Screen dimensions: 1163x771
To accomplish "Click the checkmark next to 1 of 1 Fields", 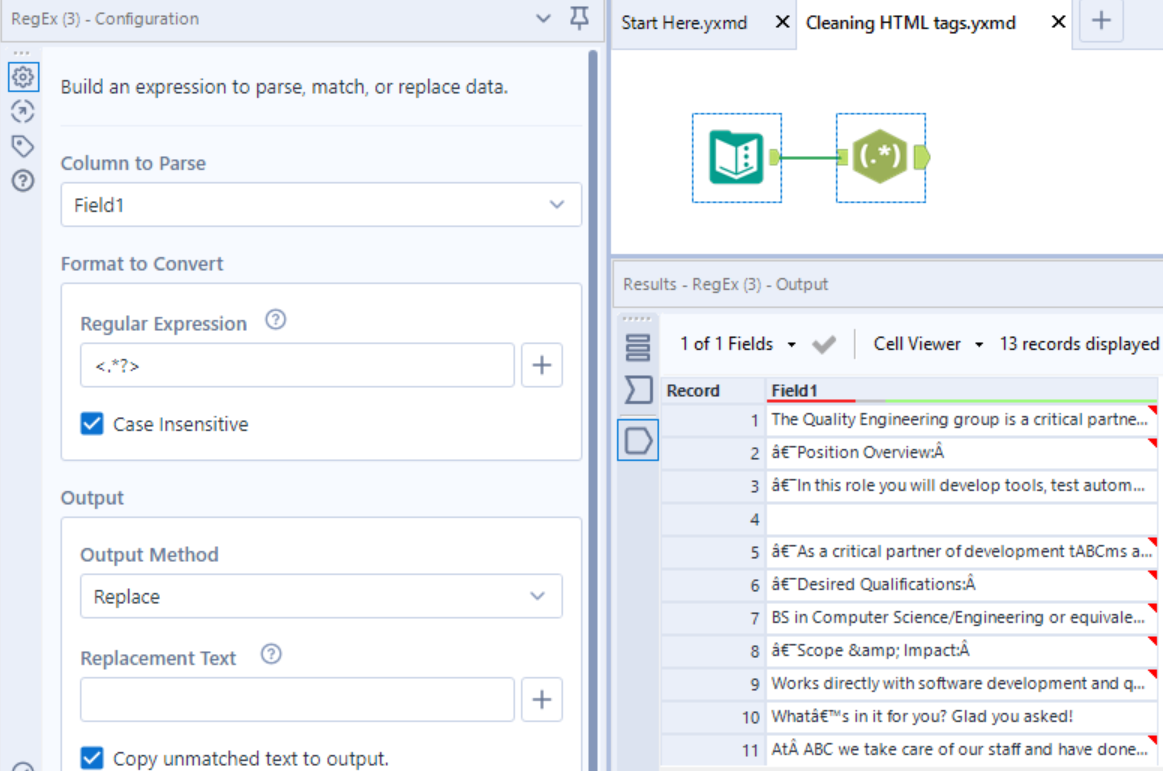I will tap(825, 343).
